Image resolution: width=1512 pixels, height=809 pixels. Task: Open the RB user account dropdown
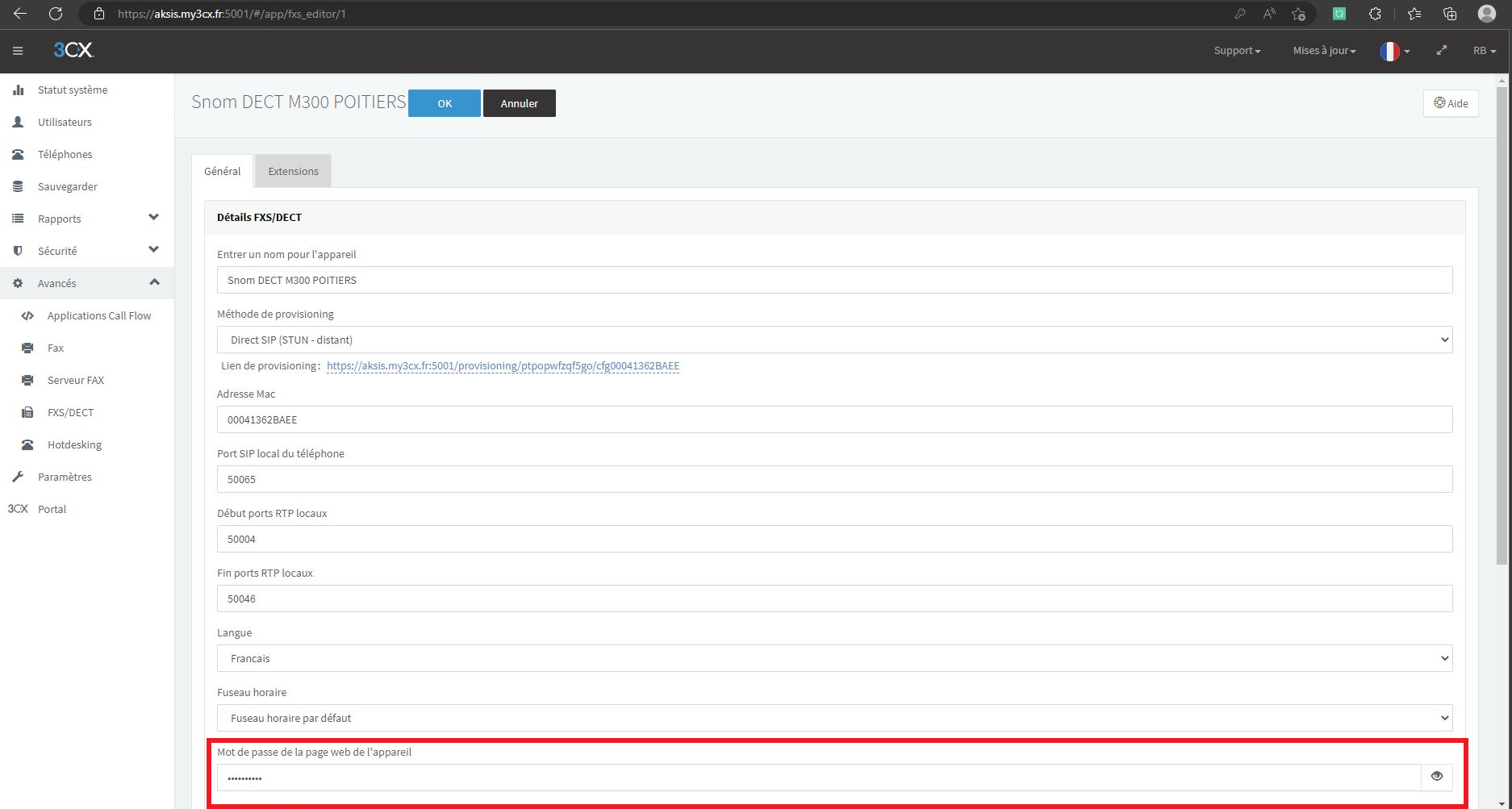[x=1485, y=51]
